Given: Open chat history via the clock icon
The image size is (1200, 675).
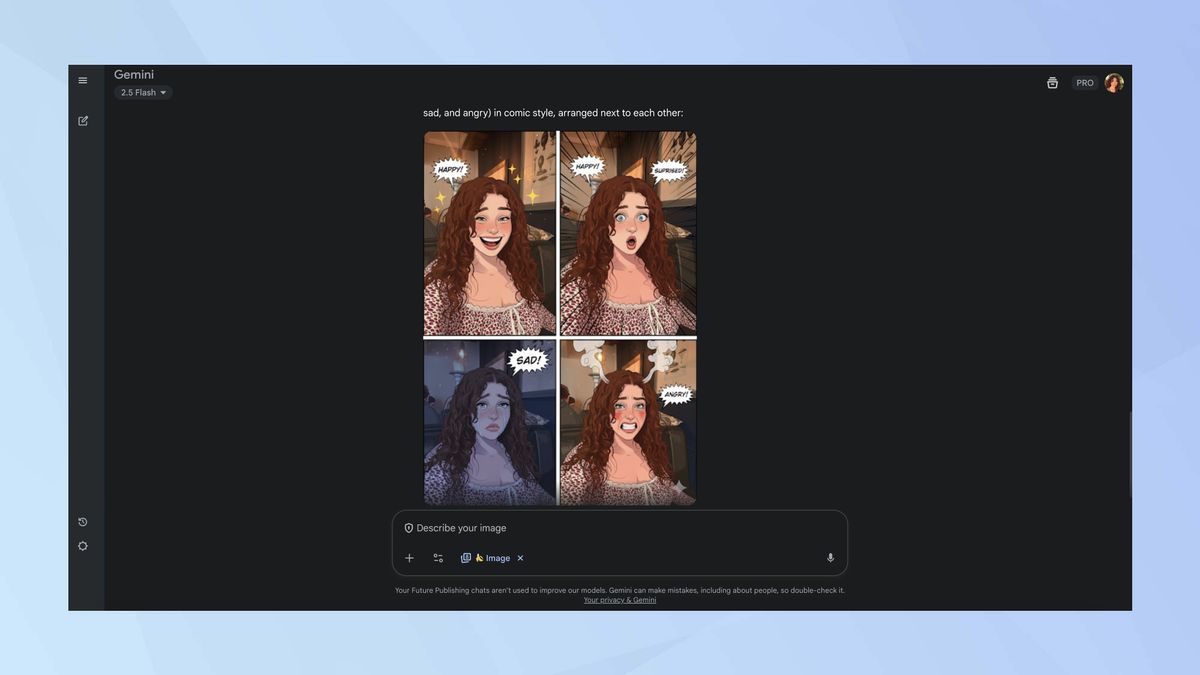Looking at the screenshot, I should coord(83,521).
